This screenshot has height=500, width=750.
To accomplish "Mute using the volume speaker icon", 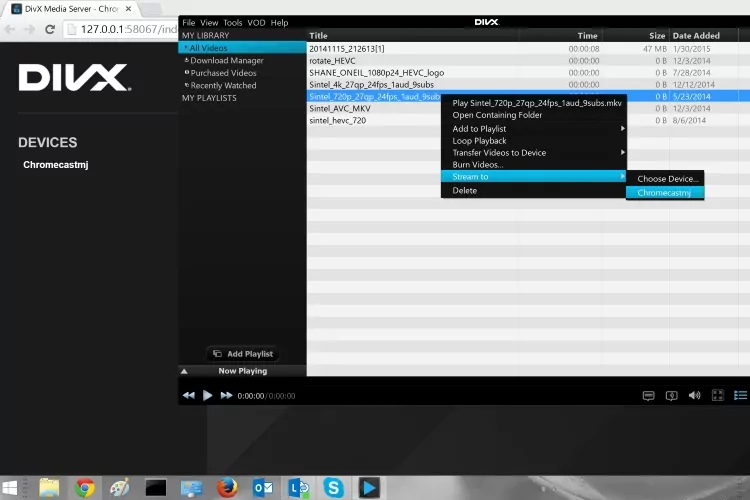I will 694,395.
